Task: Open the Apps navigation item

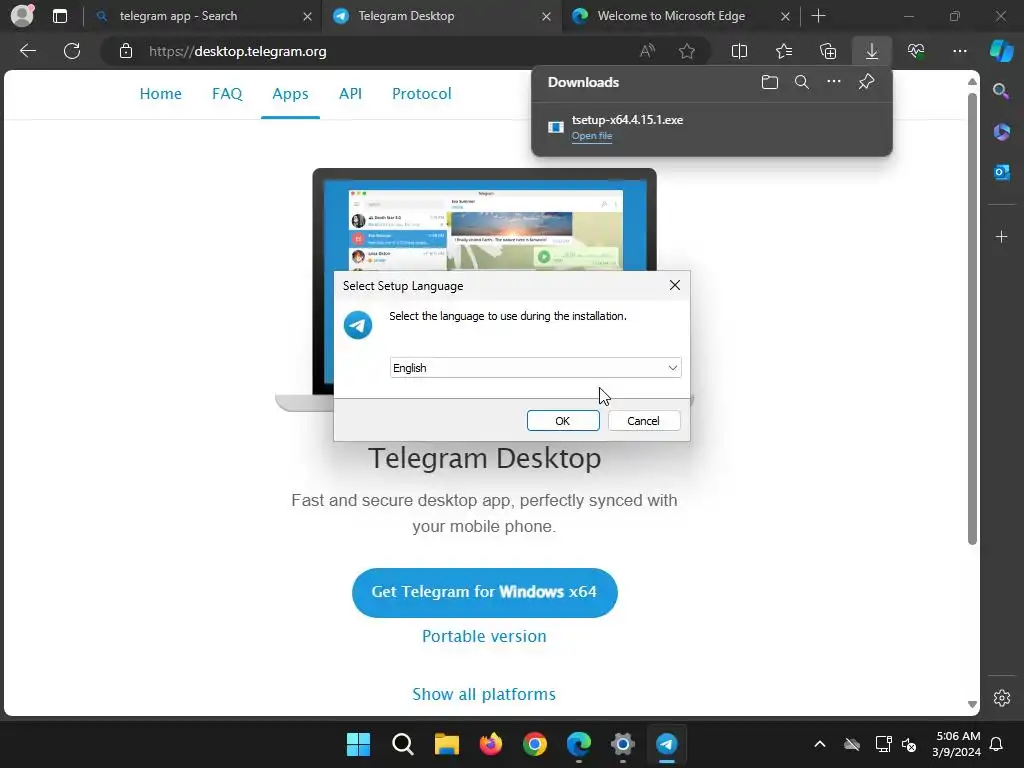Action: tap(291, 93)
